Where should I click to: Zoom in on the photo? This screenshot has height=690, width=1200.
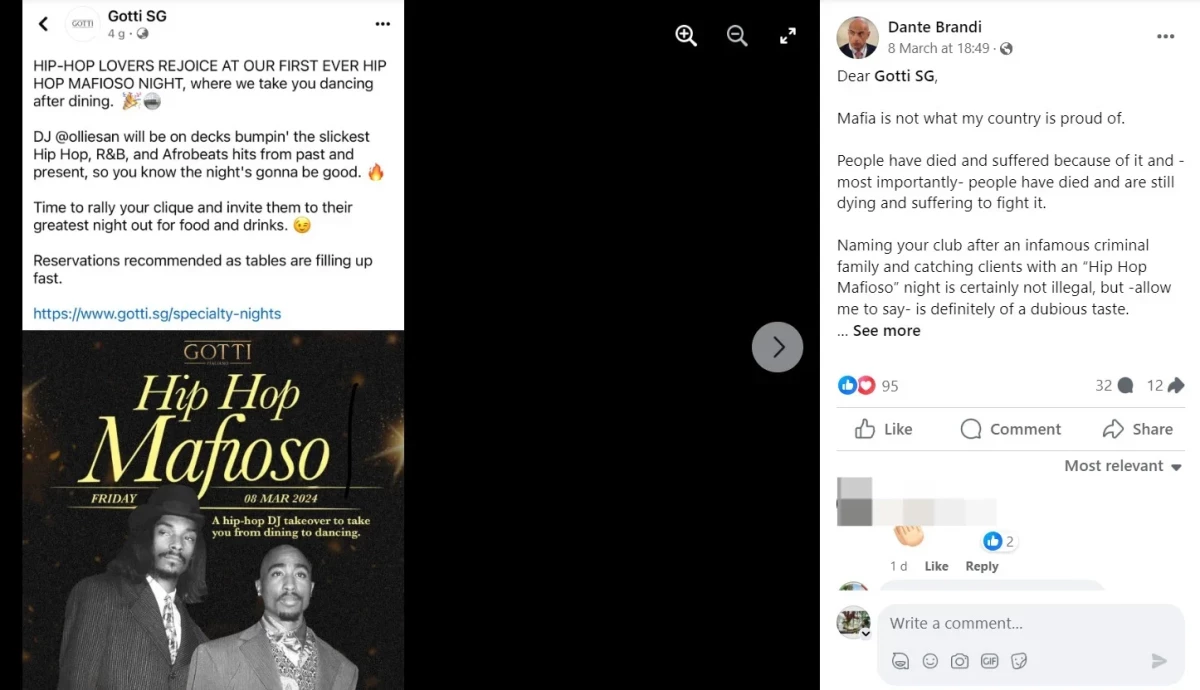click(686, 35)
